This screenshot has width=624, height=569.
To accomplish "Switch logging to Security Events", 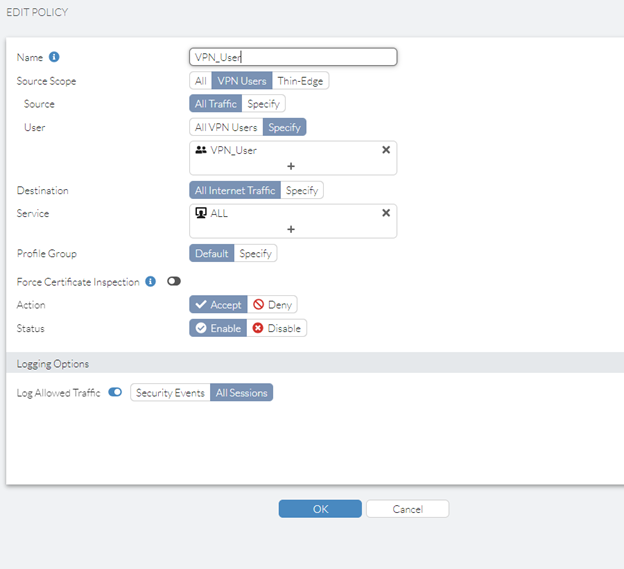I will (170, 393).
